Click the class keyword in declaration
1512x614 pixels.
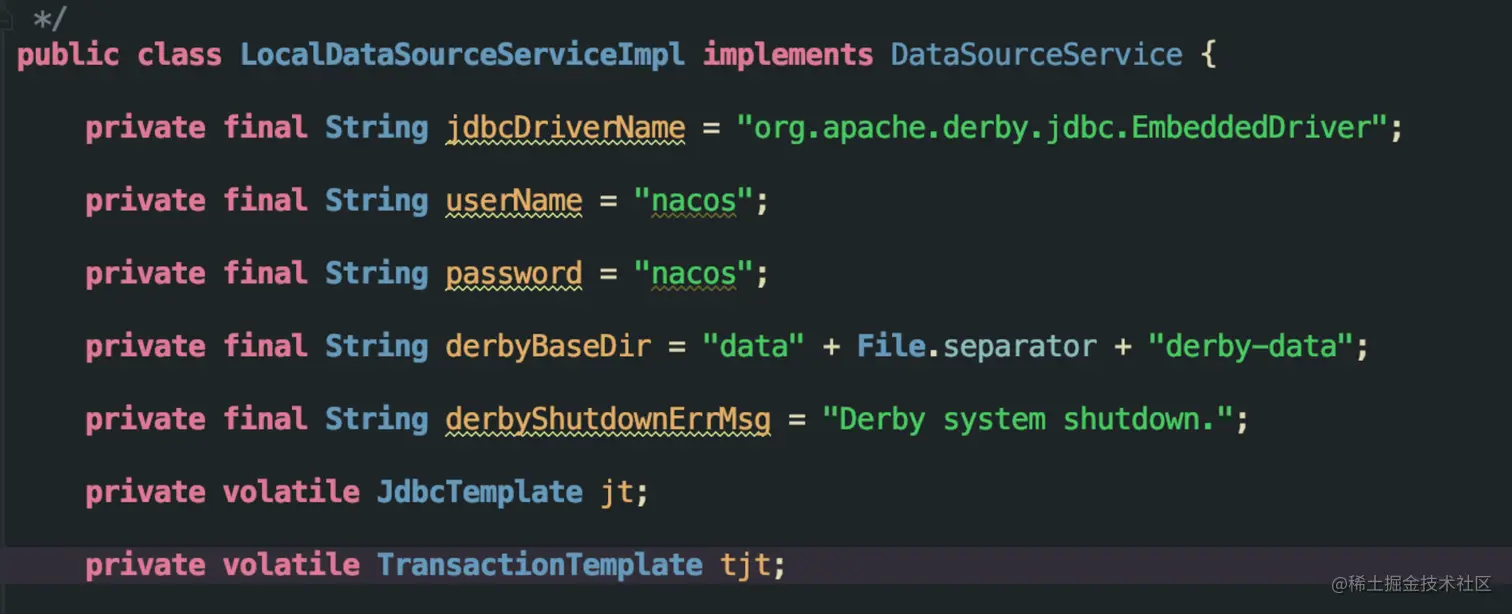pyautogui.click(x=180, y=54)
